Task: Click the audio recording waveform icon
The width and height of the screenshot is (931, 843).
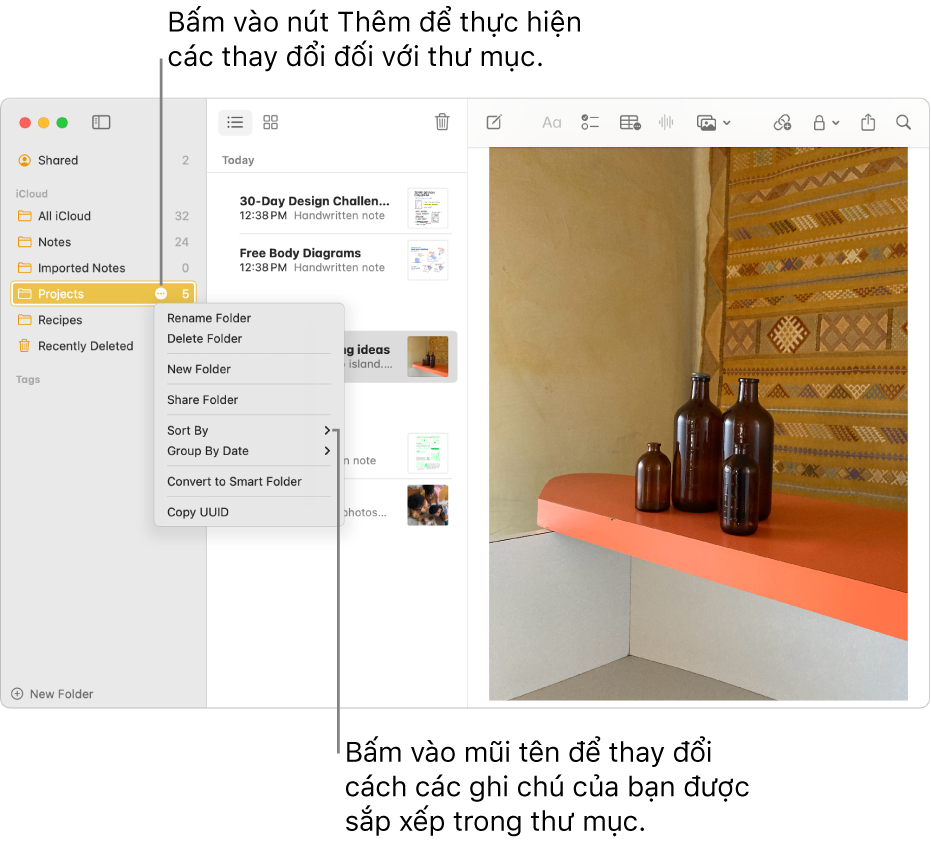Action: 666,123
